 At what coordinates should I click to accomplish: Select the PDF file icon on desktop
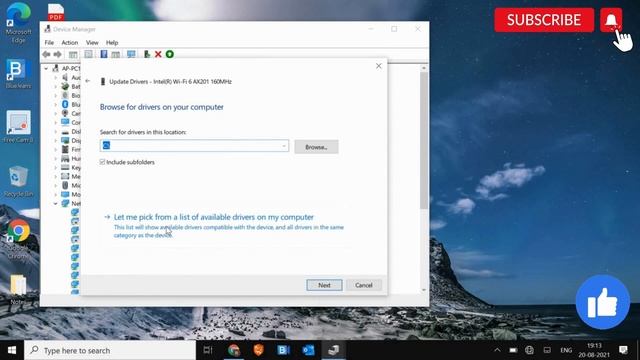56,11
